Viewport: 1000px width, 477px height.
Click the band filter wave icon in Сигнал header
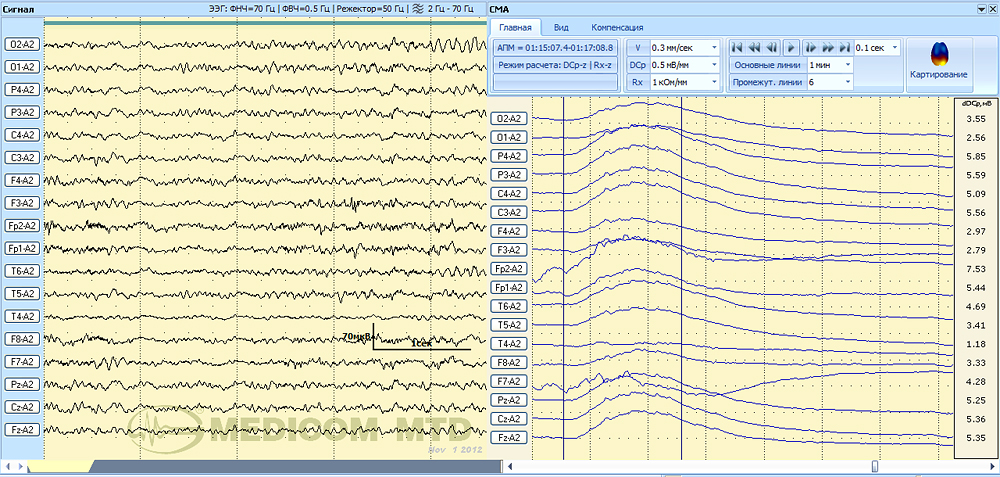click(418, 9)
